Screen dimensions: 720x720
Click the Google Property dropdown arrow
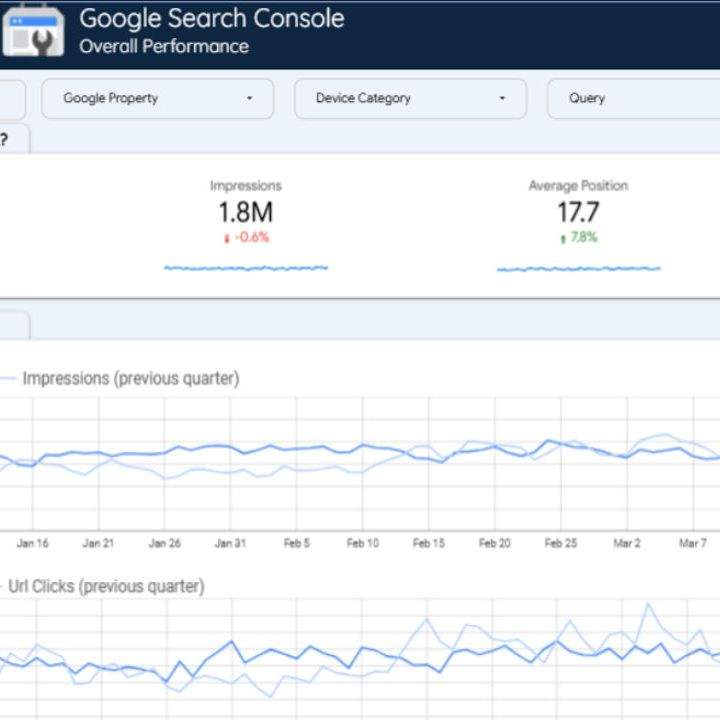click(249, 98)
